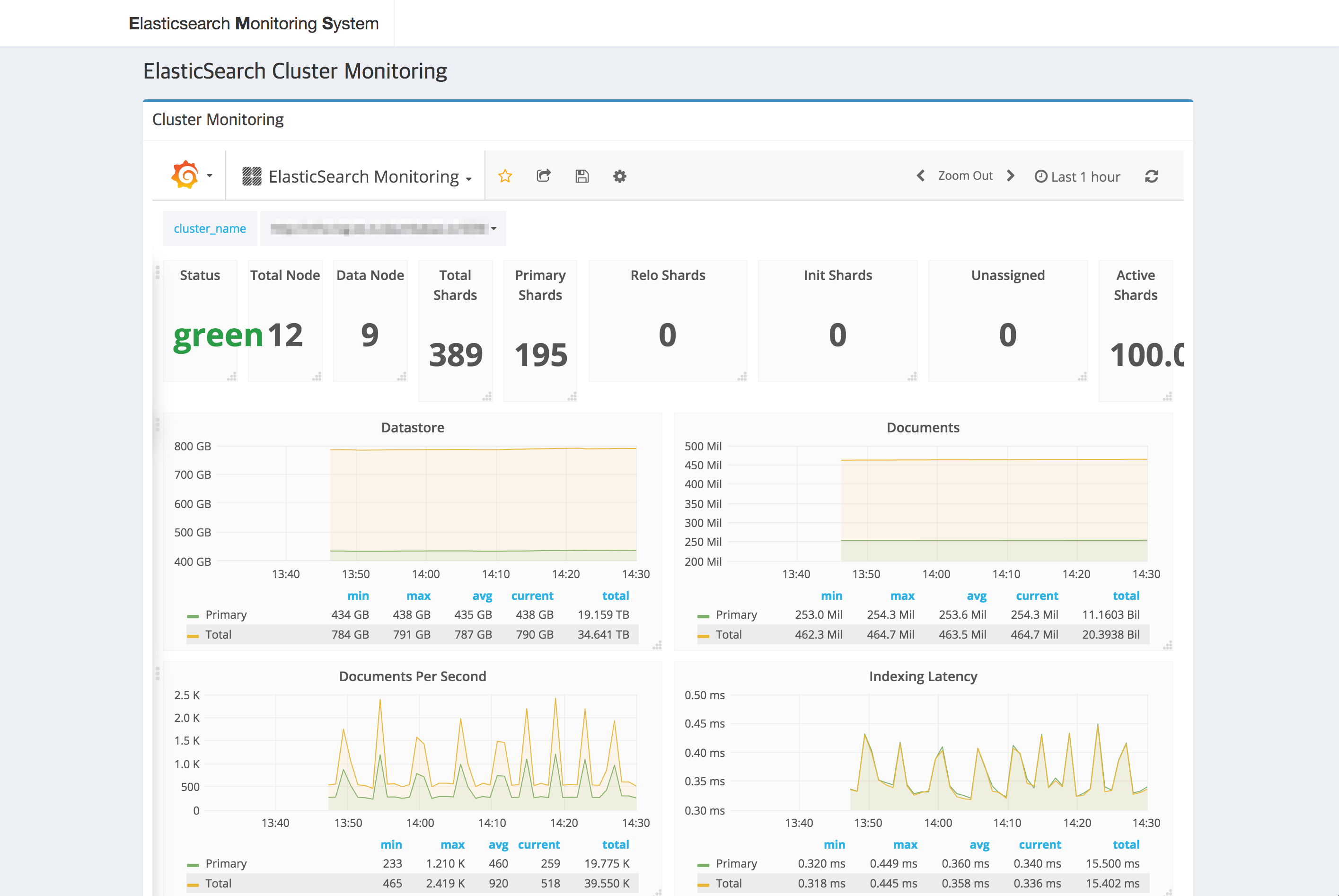Viewport: 1339px width, 896px height.
Task: Click the Unassigned panel resize handle
Action: pos(1082,377)
